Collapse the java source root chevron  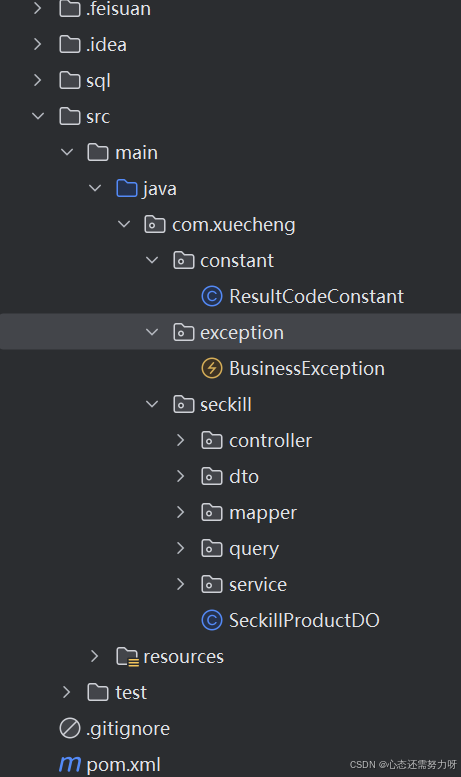95,188
